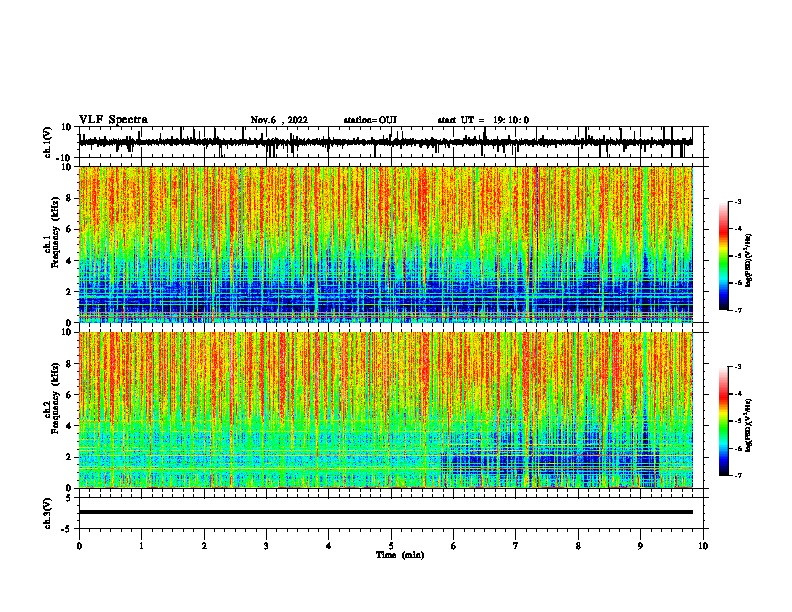Click the time axis tick label '0'
The width and height of the screenshot is (792, 612).
click(79, 546)
